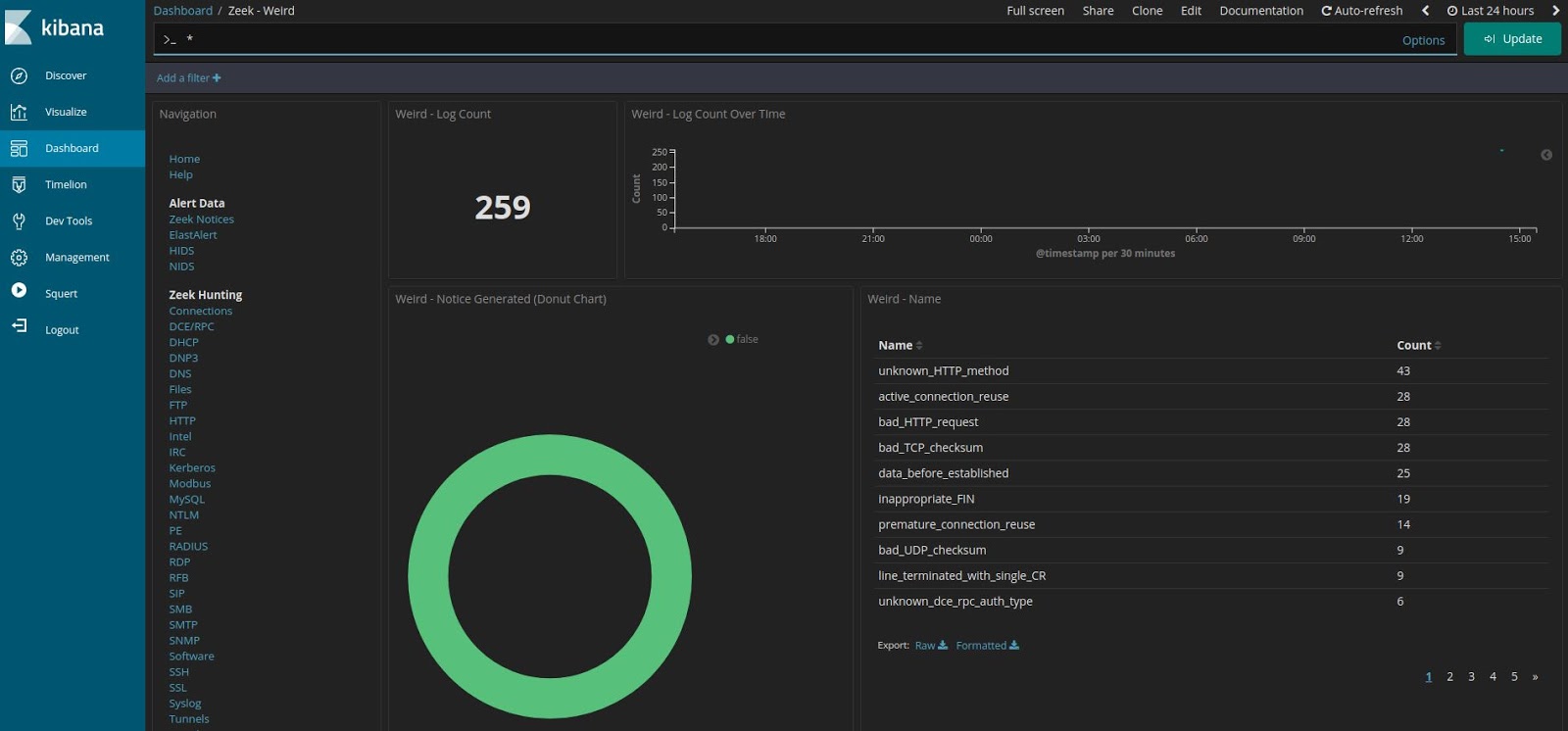Toggle legend on Log Count Over Time chart

point(1546,155)
